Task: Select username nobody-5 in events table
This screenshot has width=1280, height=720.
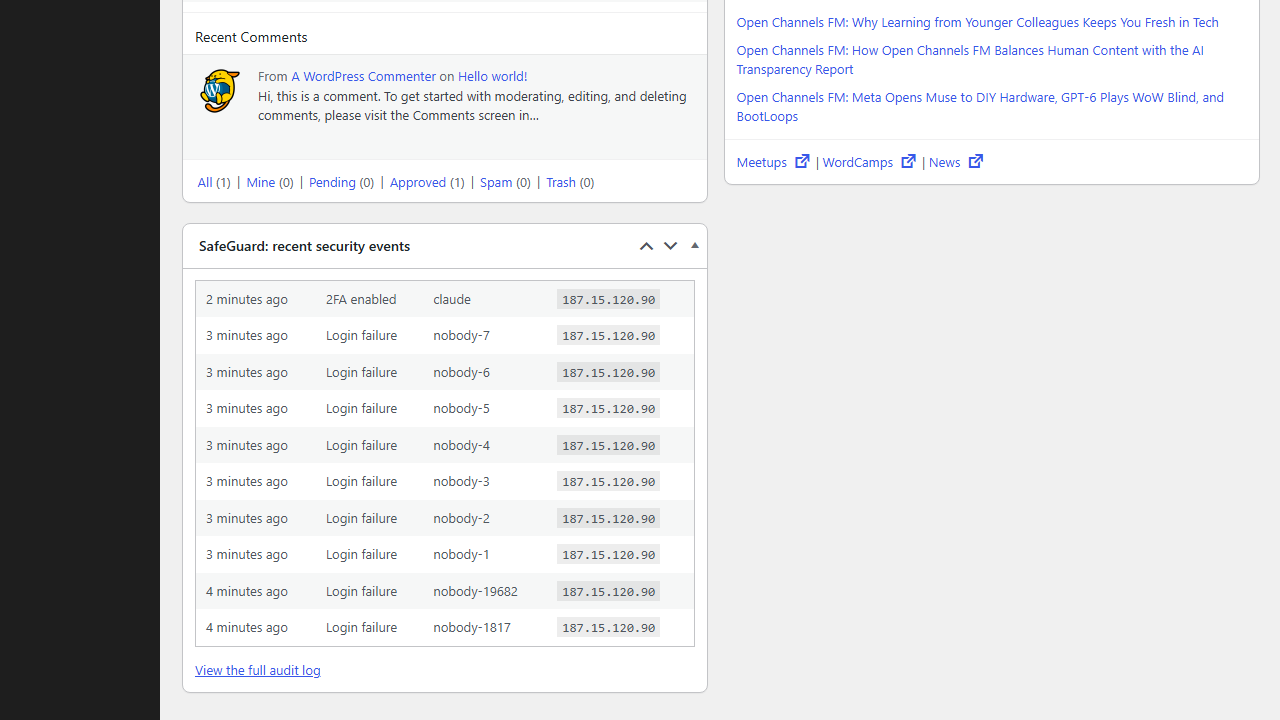Action: 462,408
